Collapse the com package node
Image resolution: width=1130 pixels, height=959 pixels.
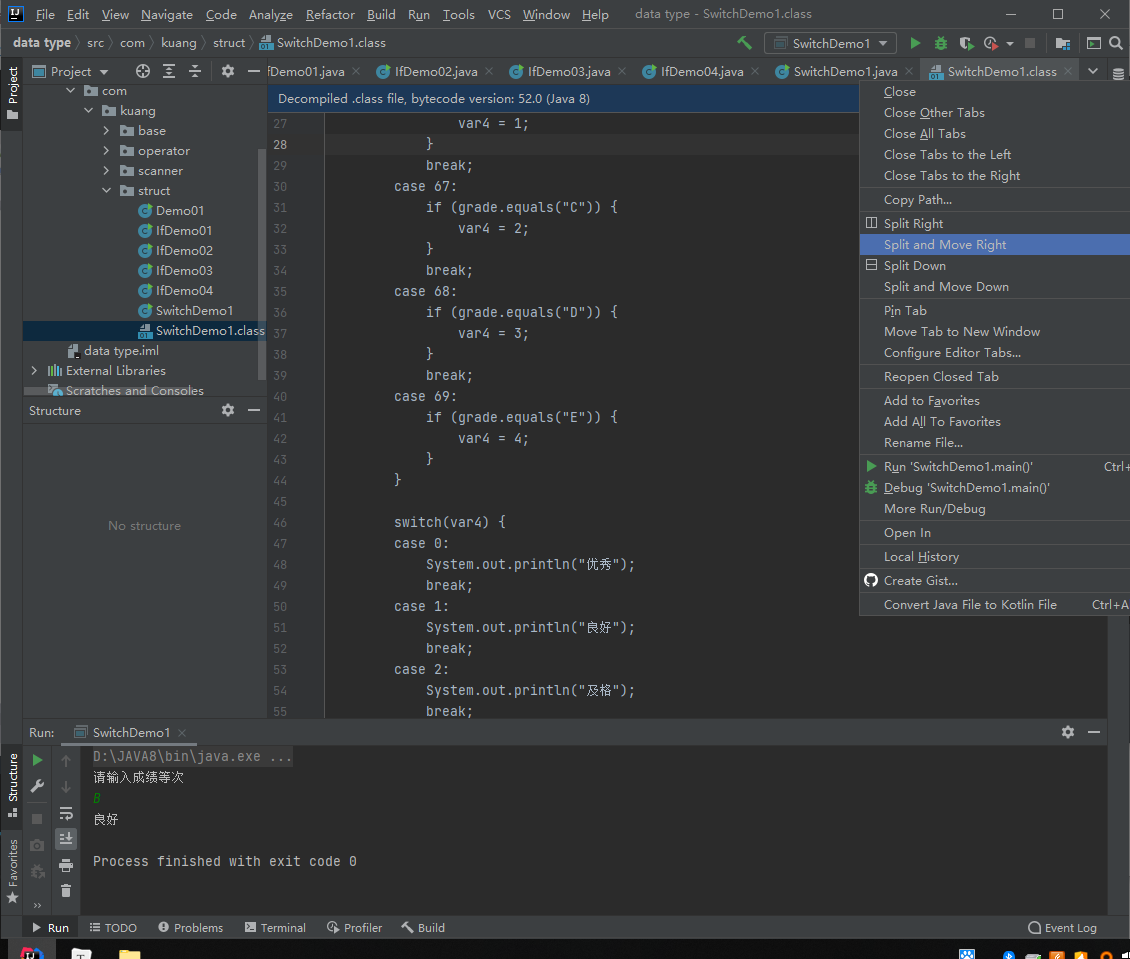tap(71, 91)
